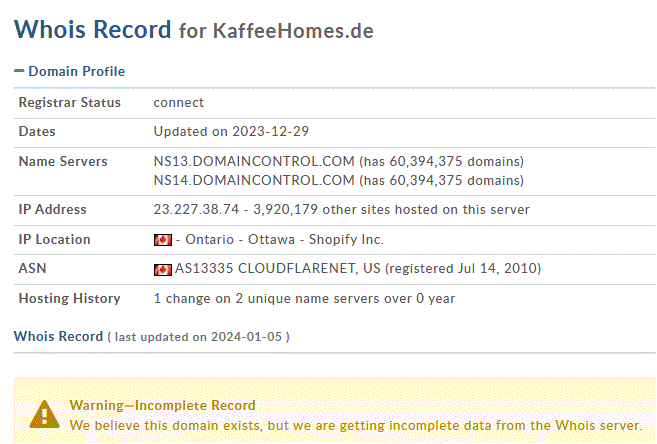
Task: Click the Registrar Status value connect
Action: (x=178, y=103)
